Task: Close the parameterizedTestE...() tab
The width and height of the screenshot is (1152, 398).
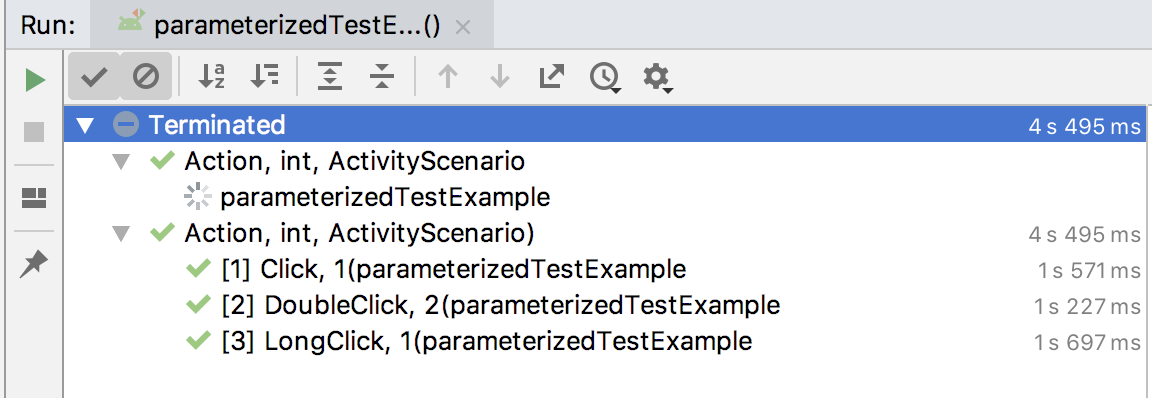Action: [462, 28]
